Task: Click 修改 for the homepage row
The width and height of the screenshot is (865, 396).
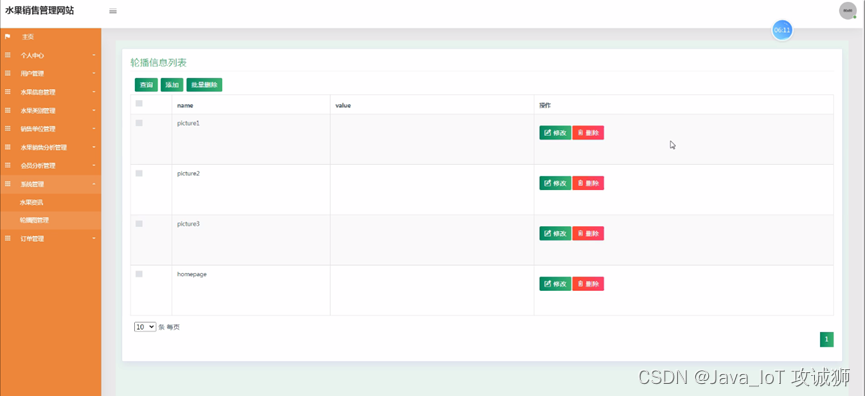Action: click(555, 283)
